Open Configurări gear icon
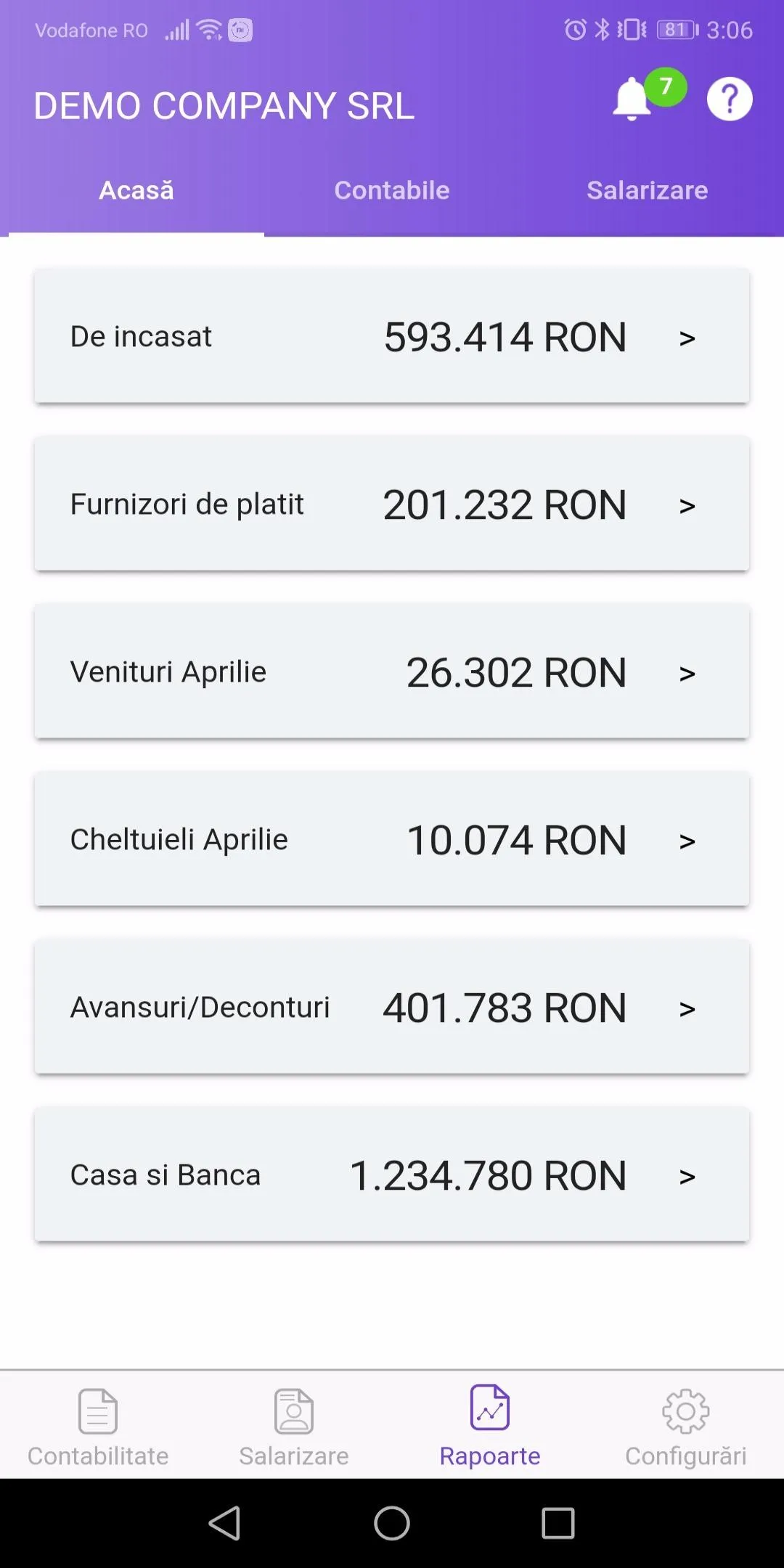The width and height of the screenshot is (784, 1568). pos(686,1411)
